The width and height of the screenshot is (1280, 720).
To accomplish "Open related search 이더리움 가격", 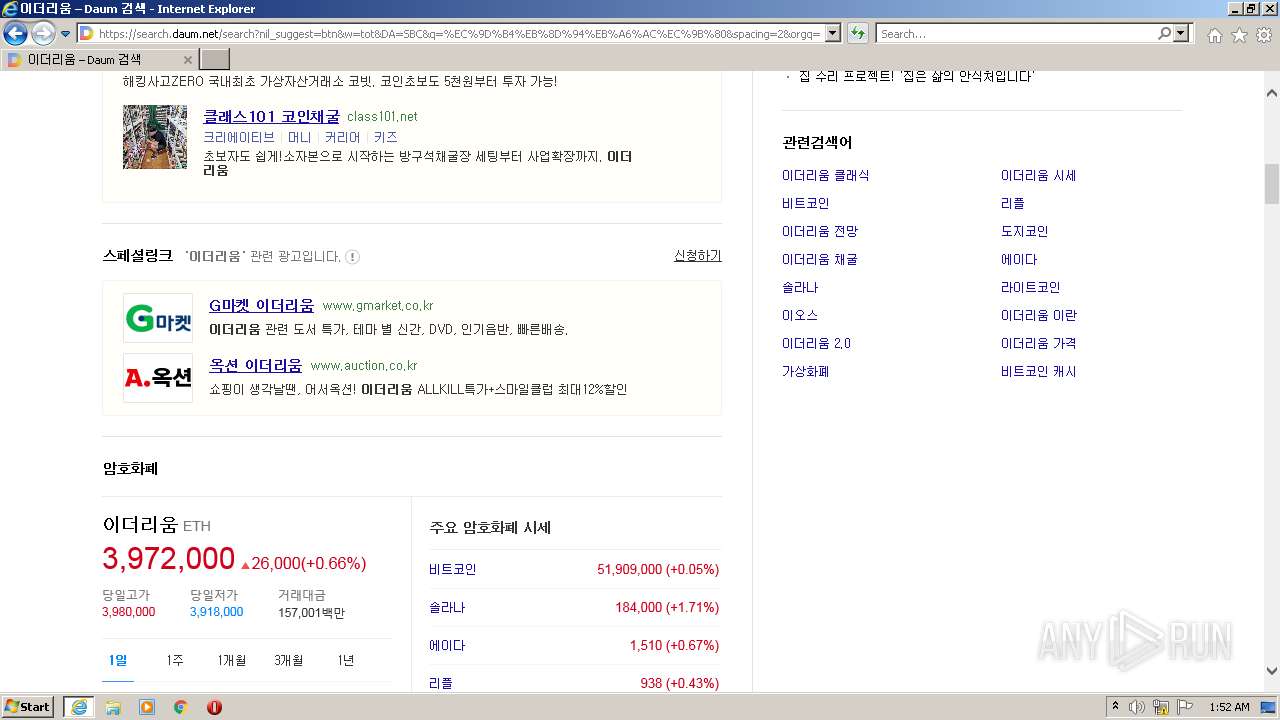I will [1038, 343].
